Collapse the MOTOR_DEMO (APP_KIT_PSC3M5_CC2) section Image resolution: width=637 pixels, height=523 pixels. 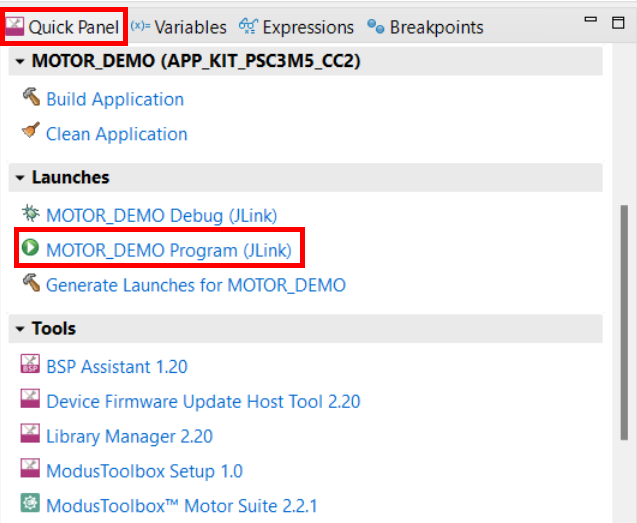pyautogui.click(x=20, y=62)
